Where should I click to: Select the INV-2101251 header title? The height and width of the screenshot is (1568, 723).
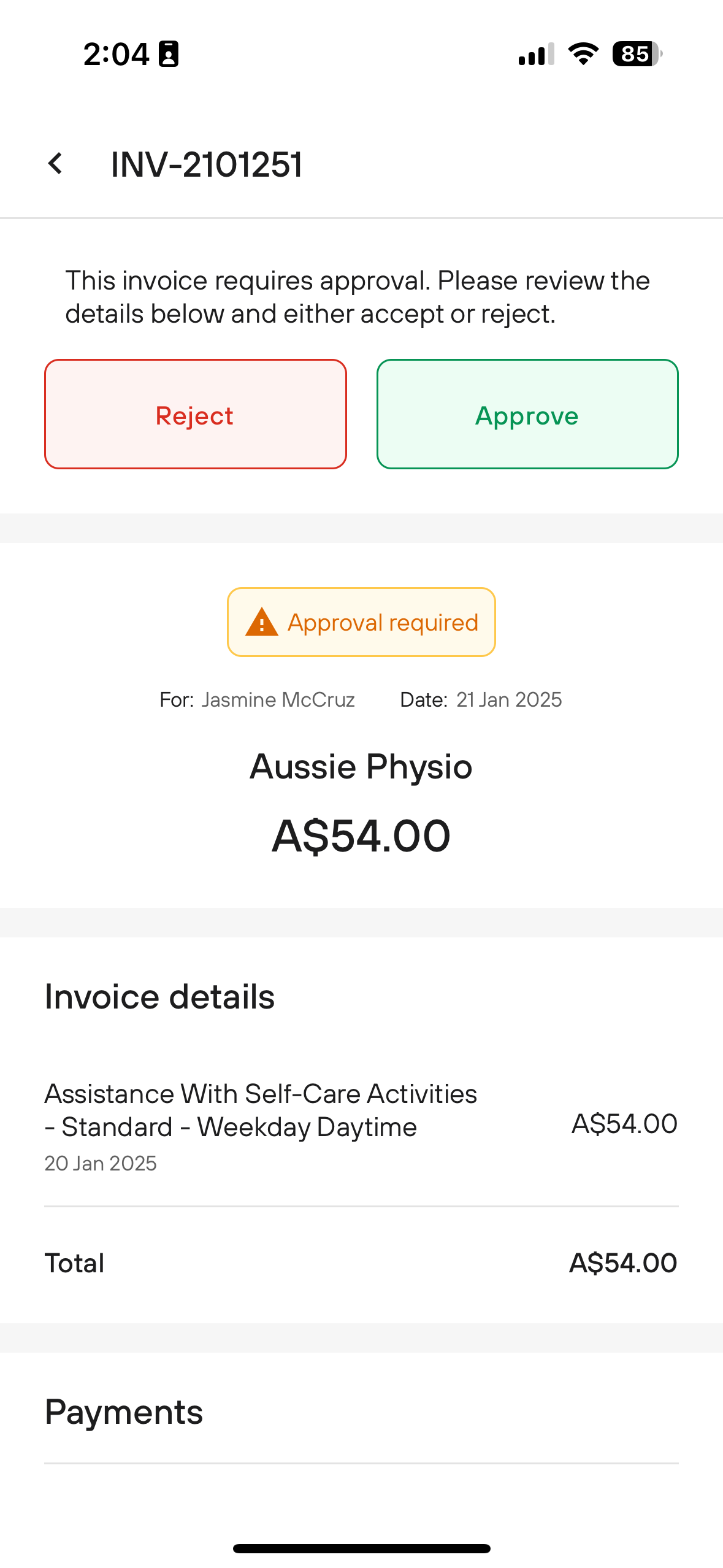(x=207, y=164)
